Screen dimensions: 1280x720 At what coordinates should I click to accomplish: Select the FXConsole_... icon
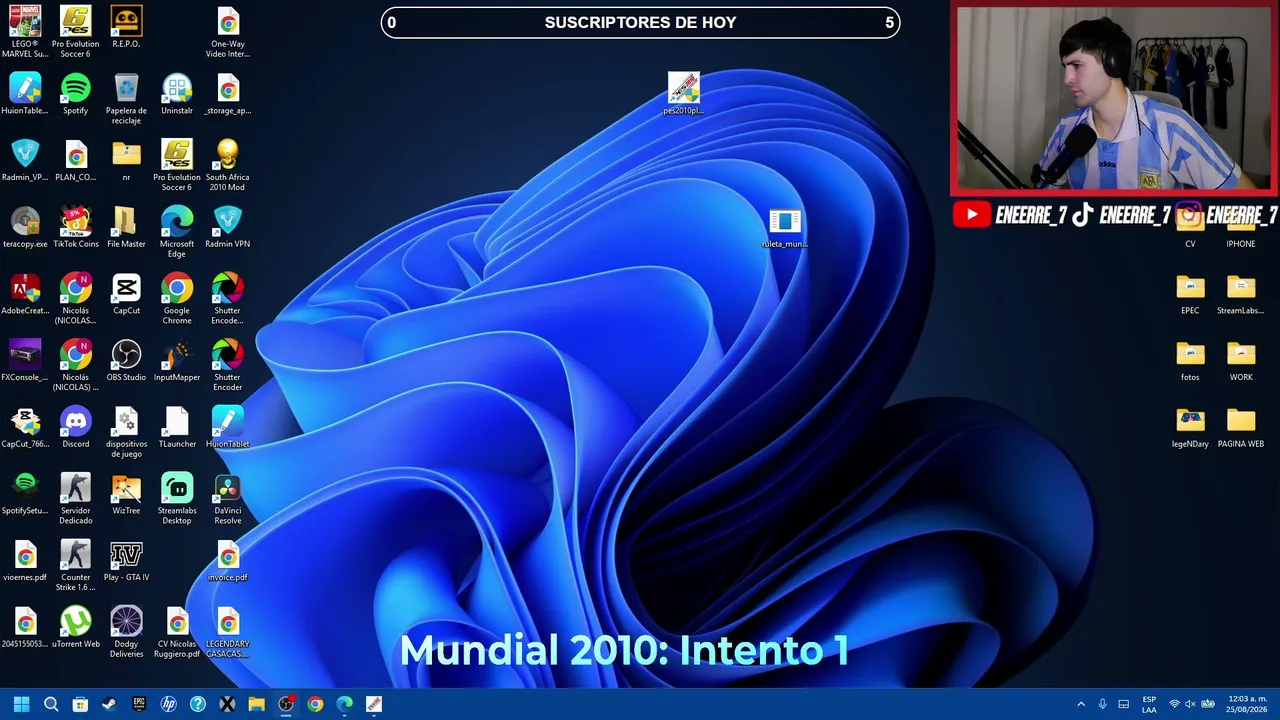25,362
